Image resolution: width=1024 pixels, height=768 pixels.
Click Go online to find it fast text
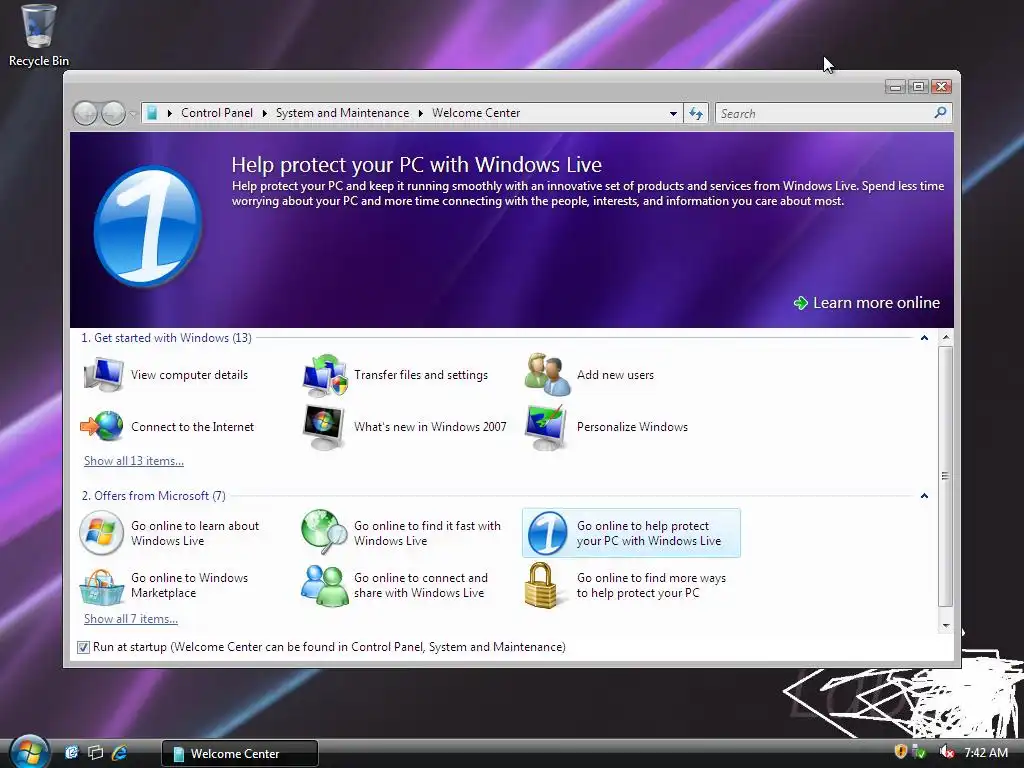427,533
